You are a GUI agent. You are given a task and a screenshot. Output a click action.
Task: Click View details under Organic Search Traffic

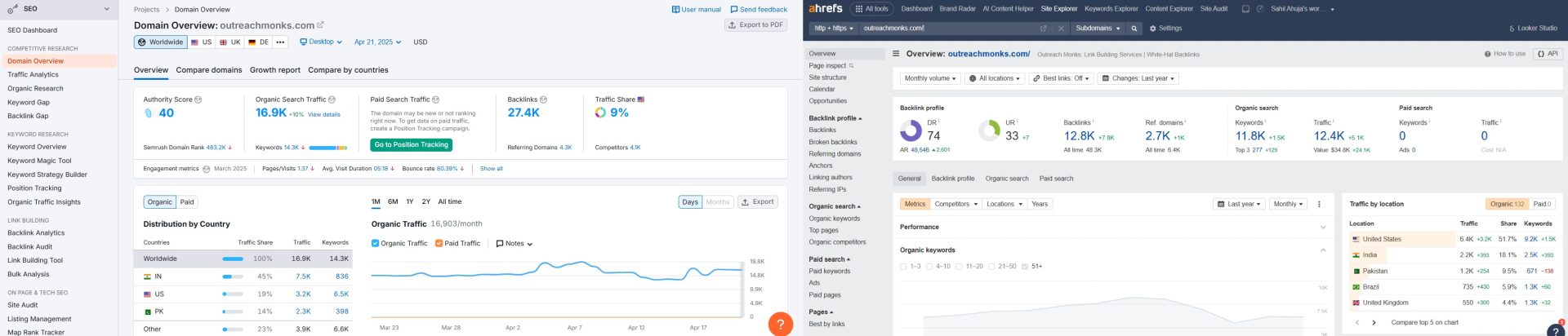click(324, 115)
